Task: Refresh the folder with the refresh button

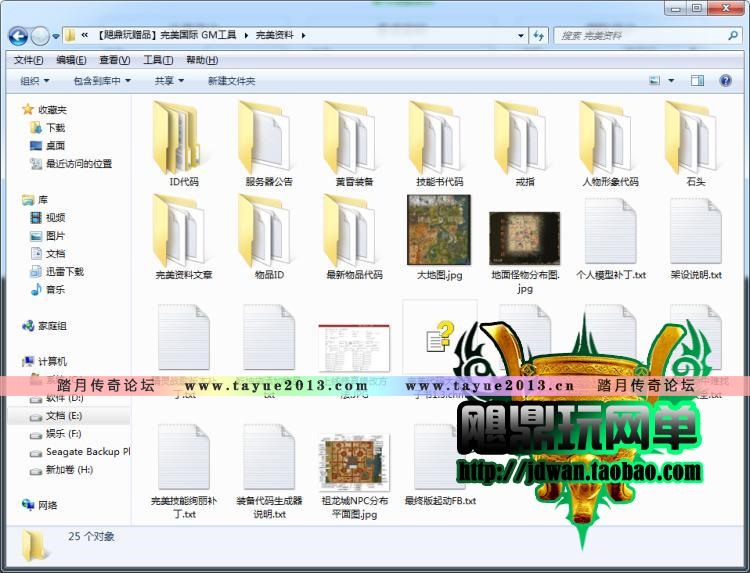Action: tap(539, 36)
